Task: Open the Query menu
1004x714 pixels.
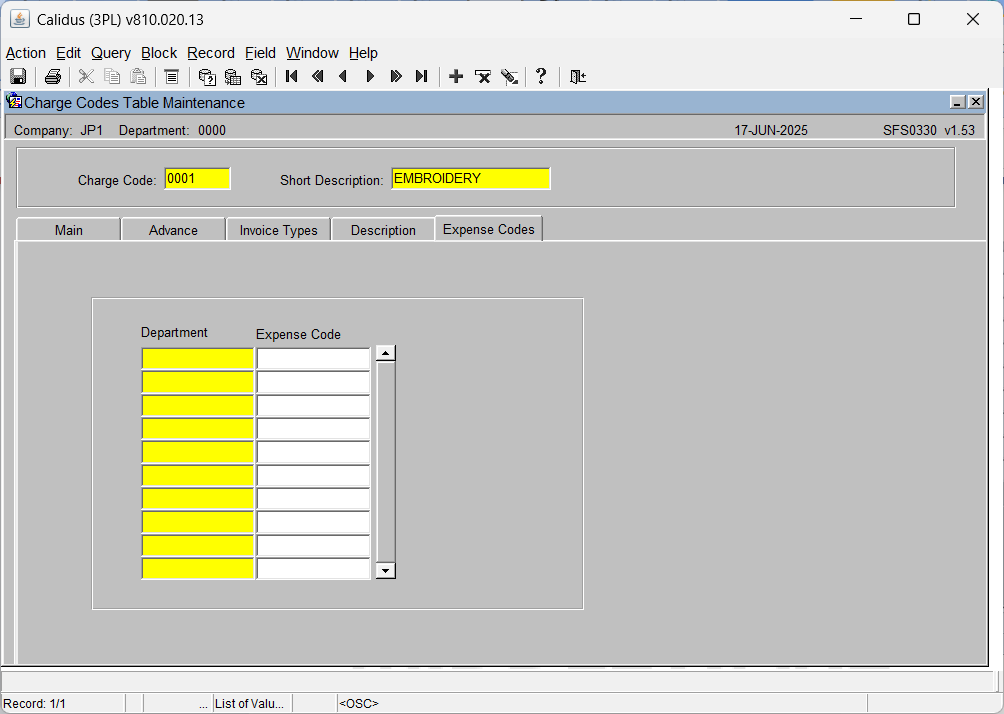Action: tap(111, 53)
